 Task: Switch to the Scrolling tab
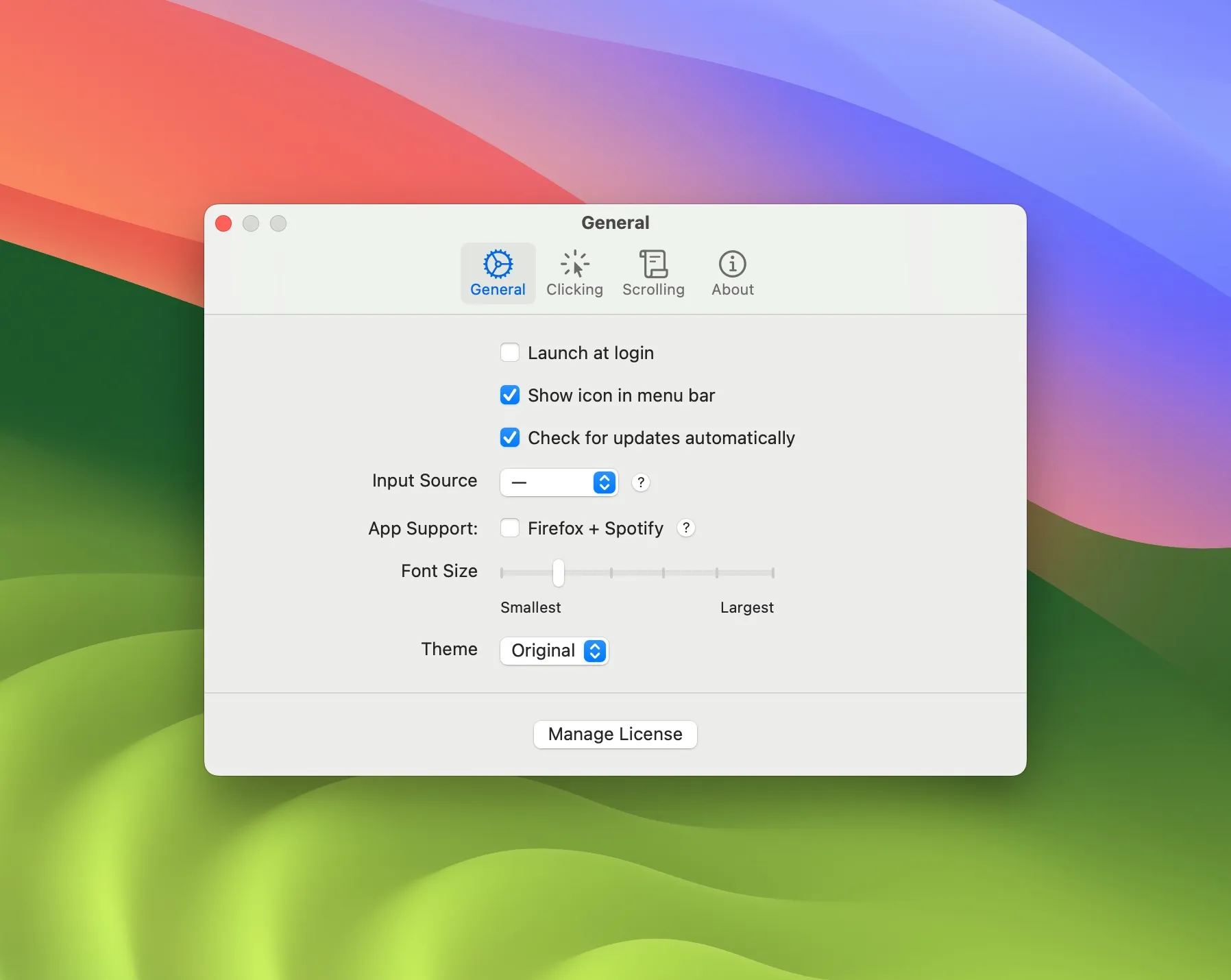[653, 273]
